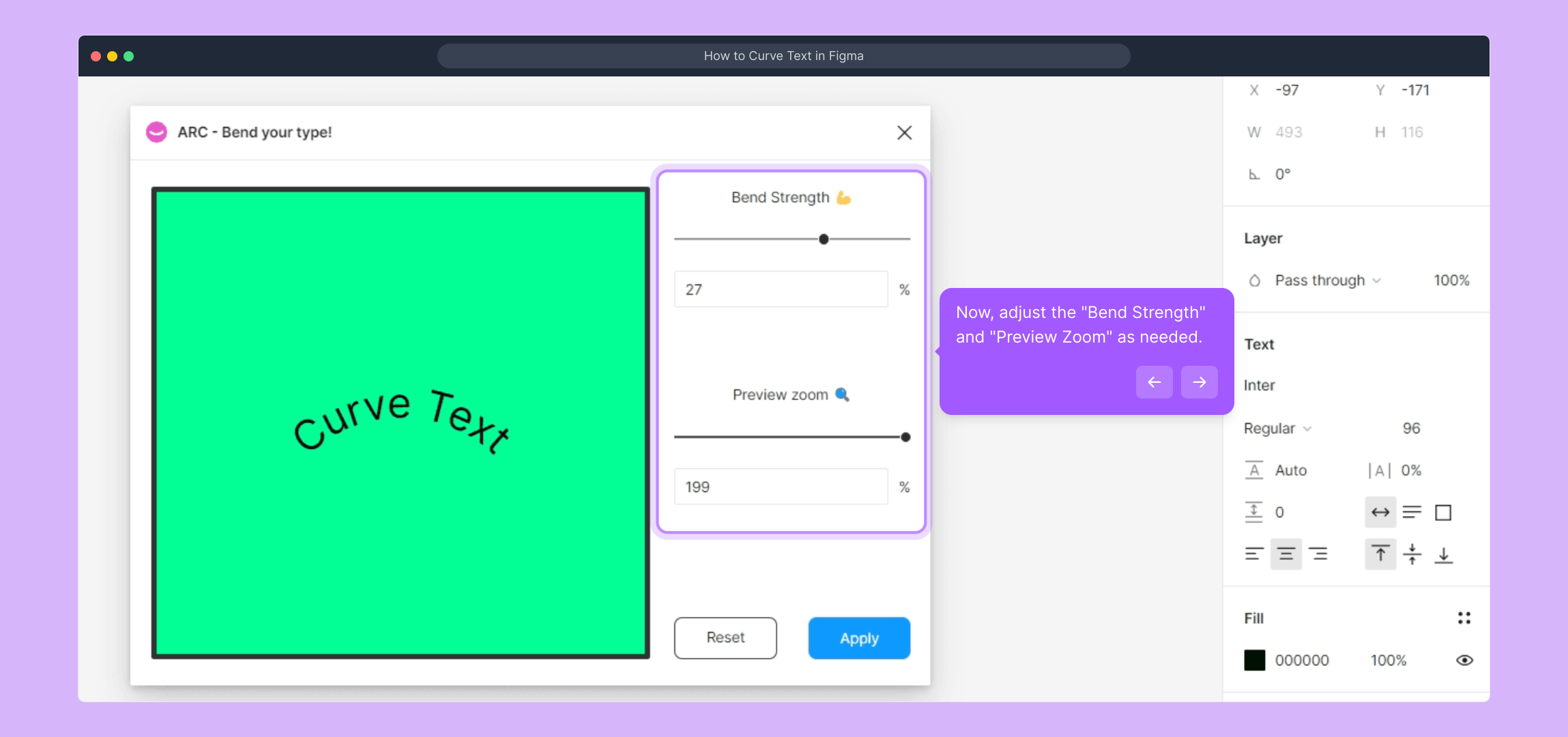Image resolution: width=1568 pixels, height=737 pixels.
Task: Click text align right icon
Action: coord(1318,554)
